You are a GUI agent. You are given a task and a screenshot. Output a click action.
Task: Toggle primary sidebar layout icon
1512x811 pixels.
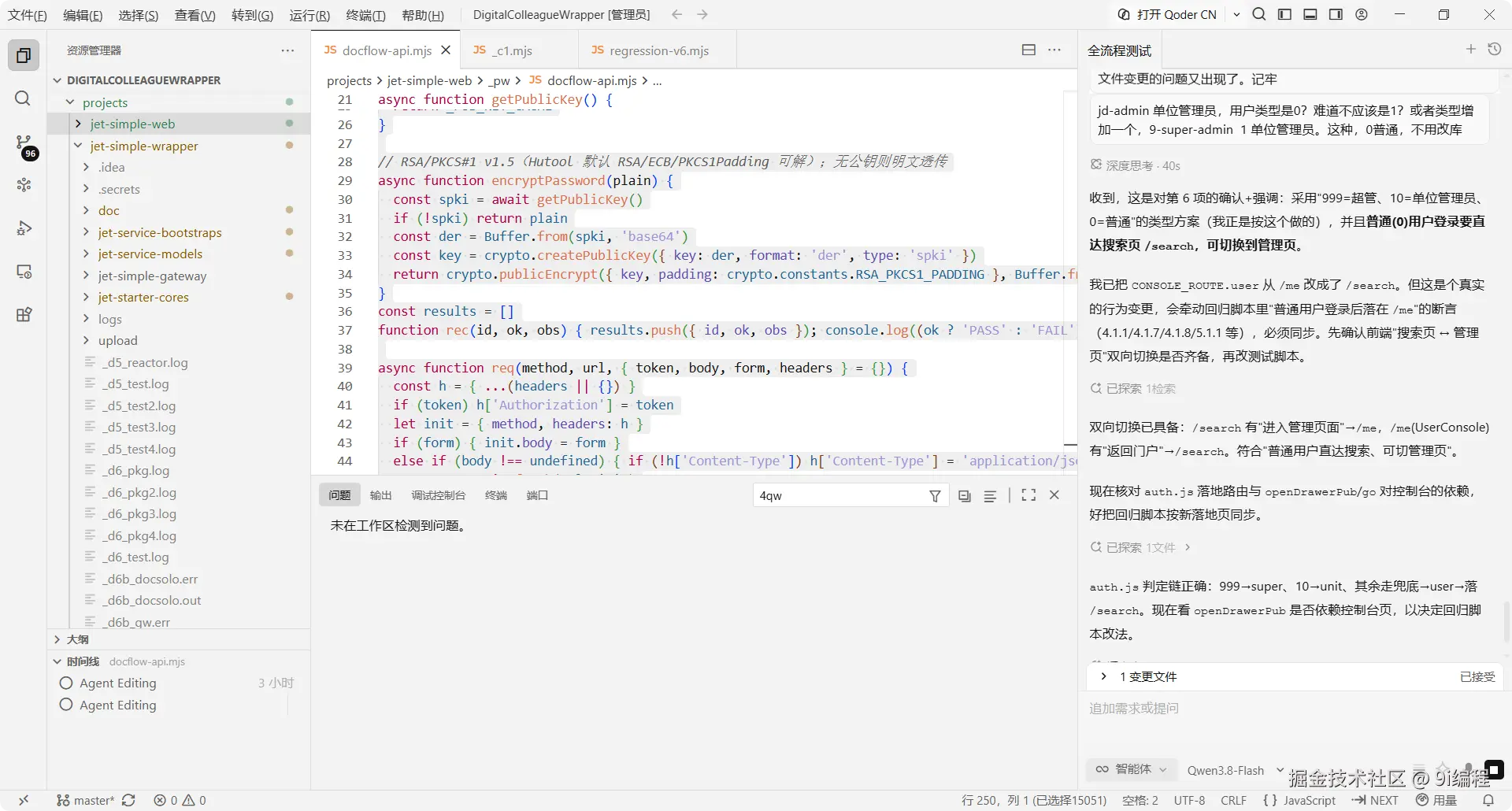click(x=1284, y=14)
